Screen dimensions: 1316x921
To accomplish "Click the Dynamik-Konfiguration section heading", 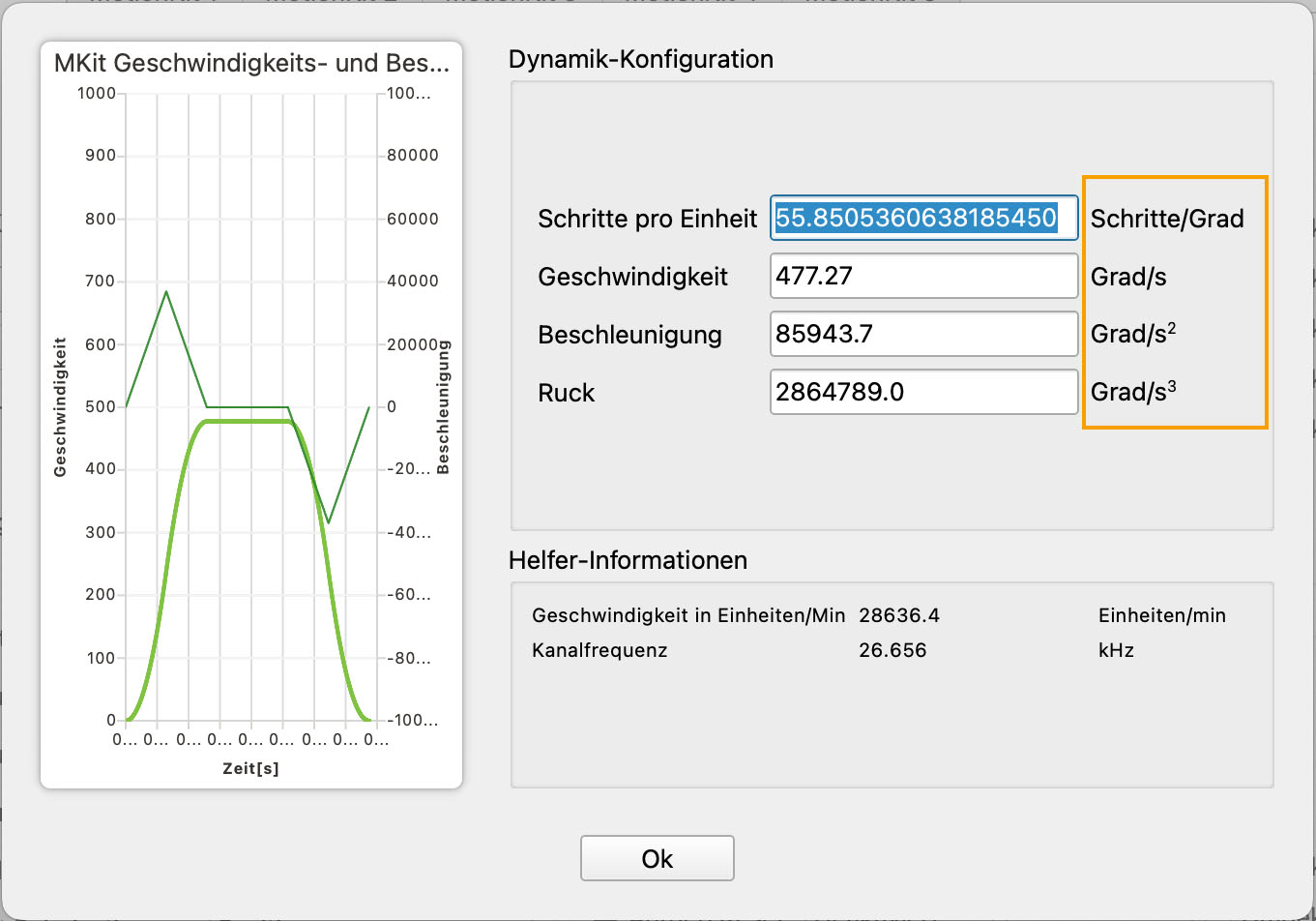I will [x=640, y=59].
